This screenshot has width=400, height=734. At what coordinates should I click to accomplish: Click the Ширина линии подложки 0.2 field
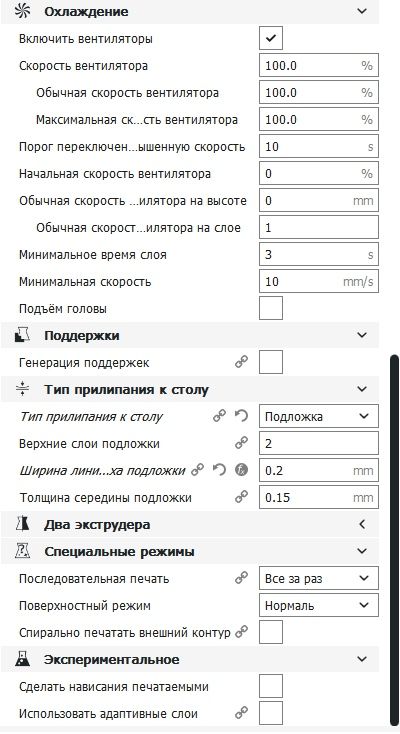pyautogui.click(x=319, y=470)
